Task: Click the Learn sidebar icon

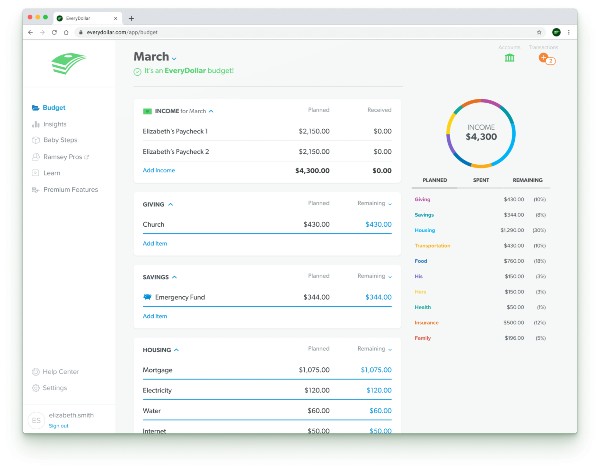Action: coord(36,173)
